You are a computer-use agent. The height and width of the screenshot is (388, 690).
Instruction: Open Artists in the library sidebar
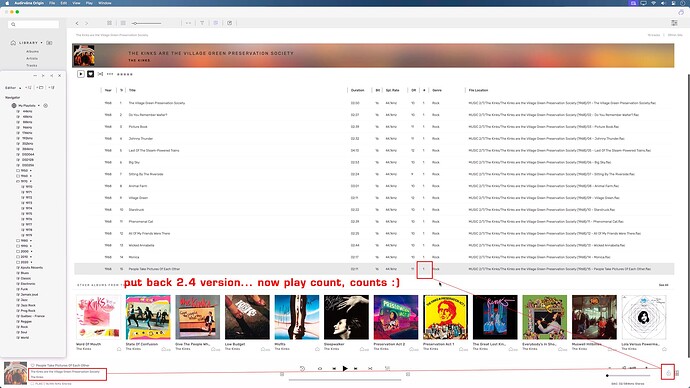pyautogui.click(x=32, y=59)
